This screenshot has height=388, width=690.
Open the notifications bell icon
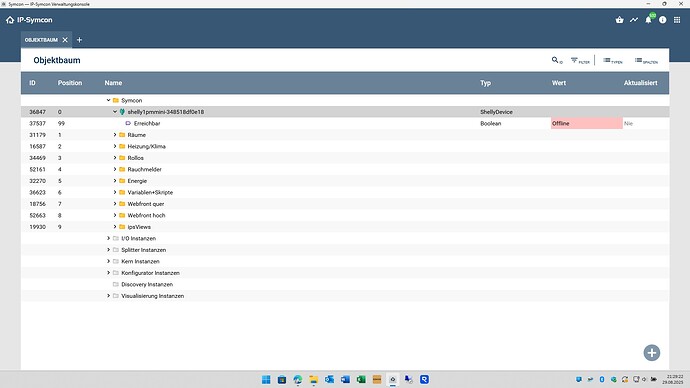coord(648,20)
